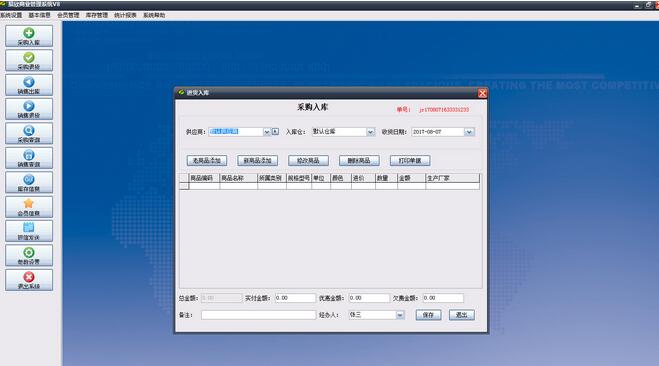The height and width of the screenshot is (366, 659).
Task: Focus the 备注 remarks text field
Action: (258, 315)
